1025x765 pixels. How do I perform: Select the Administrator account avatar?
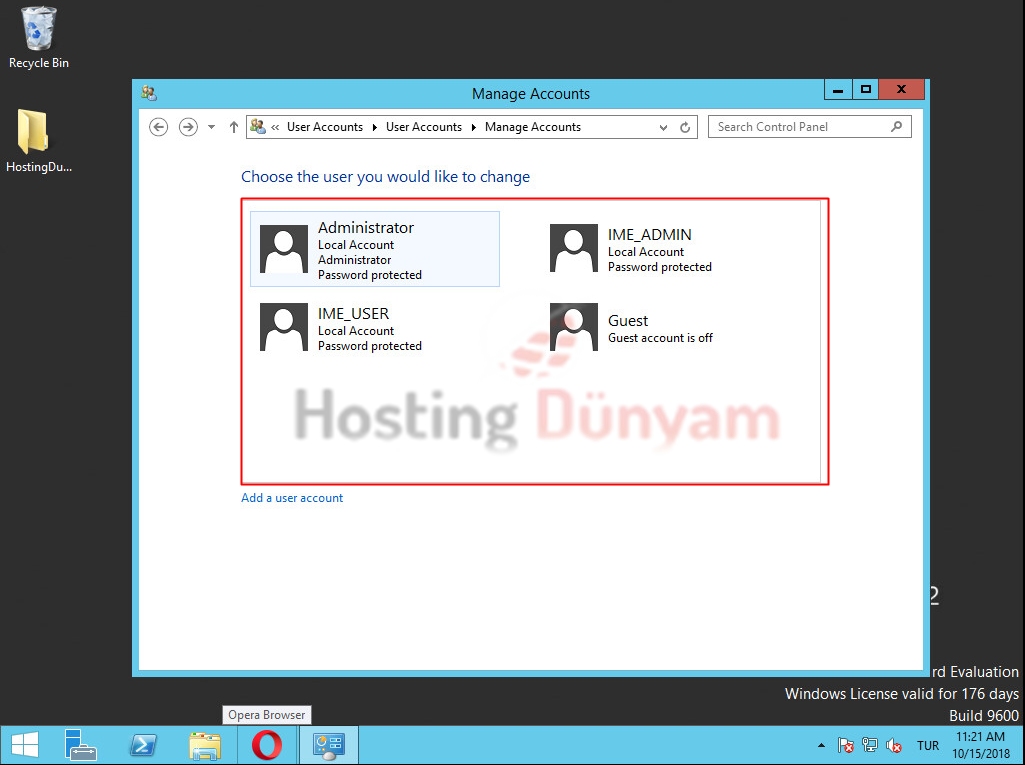pyautogui.click(x=284, y=249)
